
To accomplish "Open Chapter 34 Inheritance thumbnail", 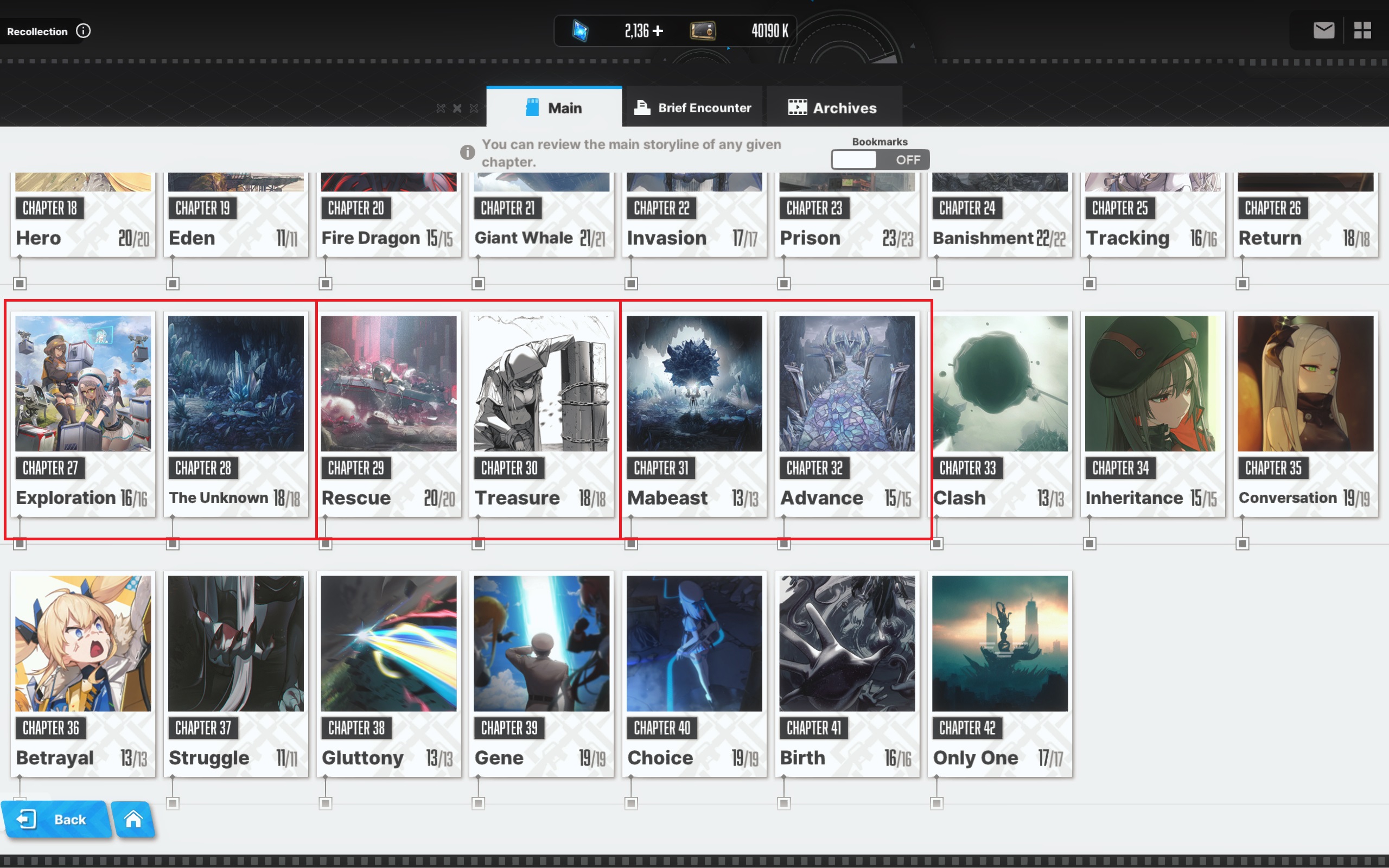I will click(x=1152, y=384).
